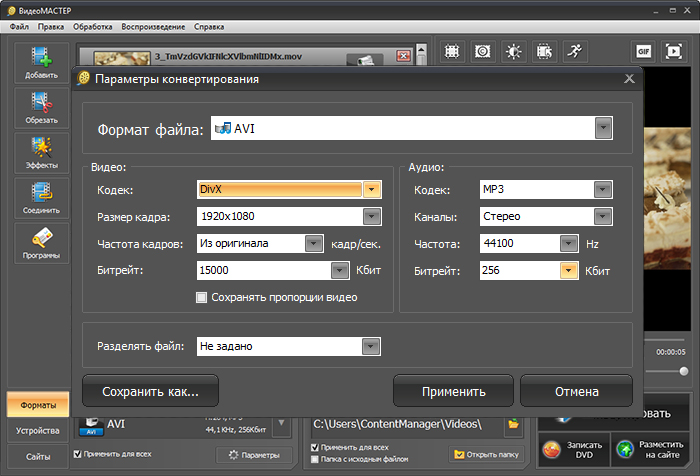The height and width of the screenshot is (476, 700).
Task: Toggle Сохранять пропорции видео checkbox
Action: click(202, 297)
